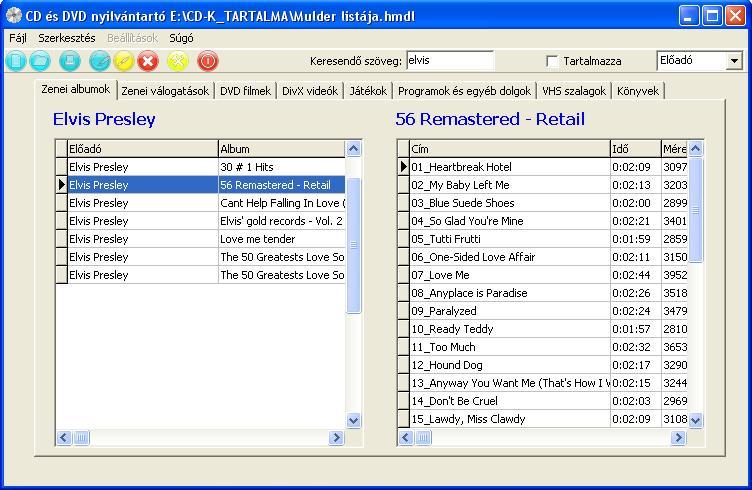Viewport: 752px width, 490px height.
Task: Click the track list vertical scrollbar thumb
Action: [x=695, y=210]
